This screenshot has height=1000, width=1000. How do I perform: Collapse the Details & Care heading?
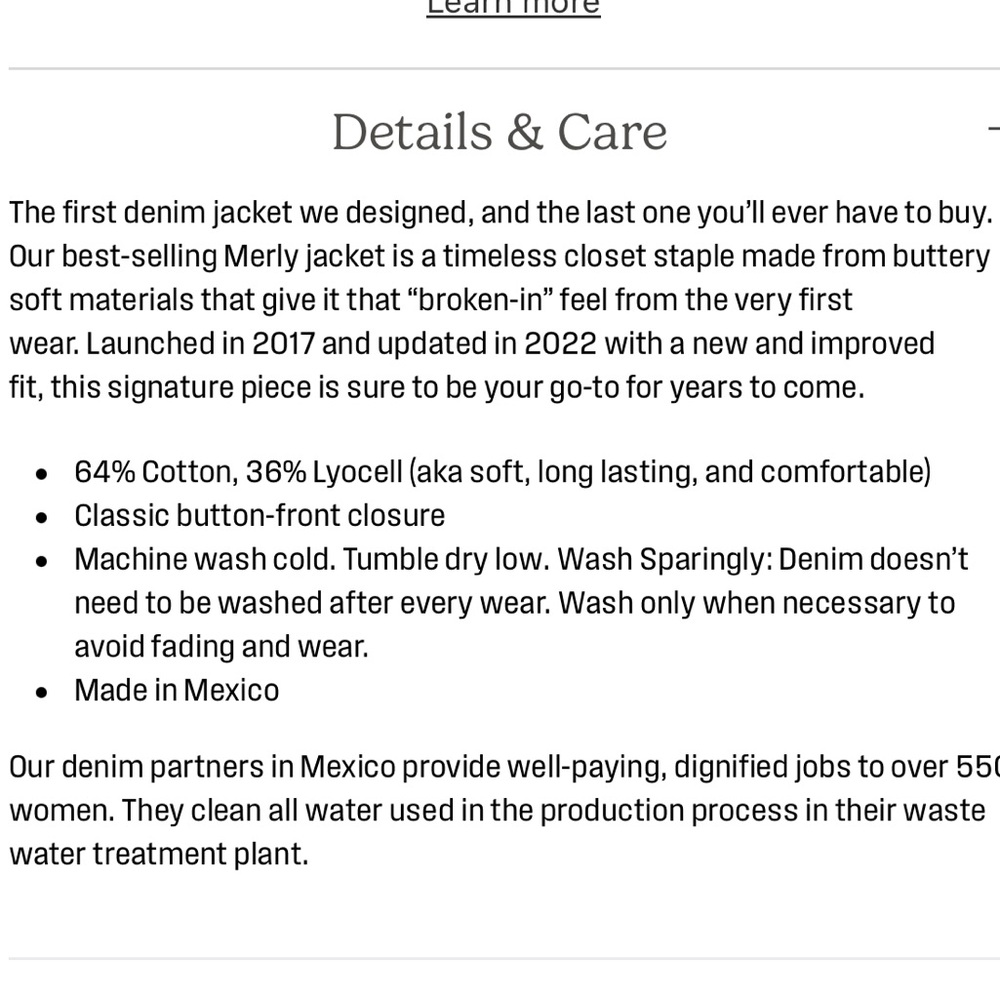point(499,132)
